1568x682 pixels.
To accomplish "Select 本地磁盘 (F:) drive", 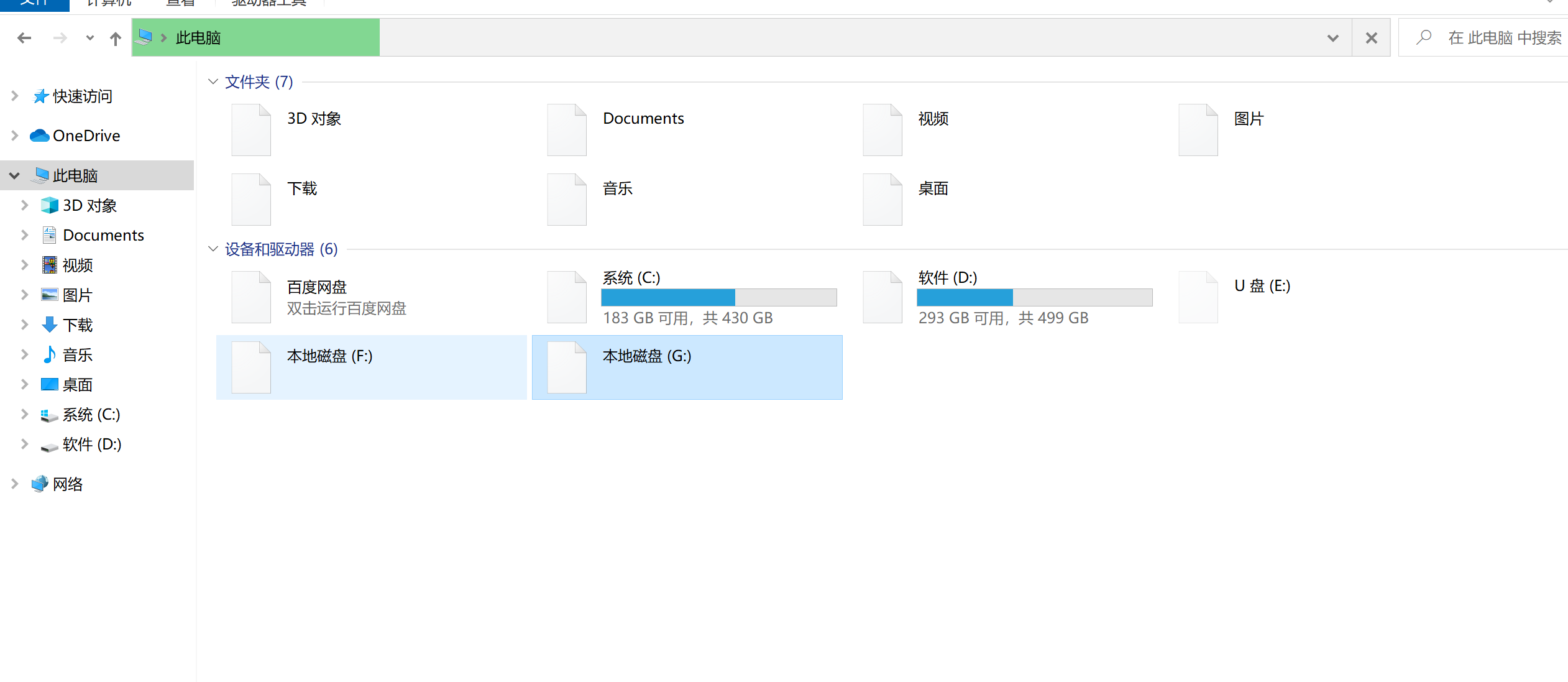I will 372,367.
